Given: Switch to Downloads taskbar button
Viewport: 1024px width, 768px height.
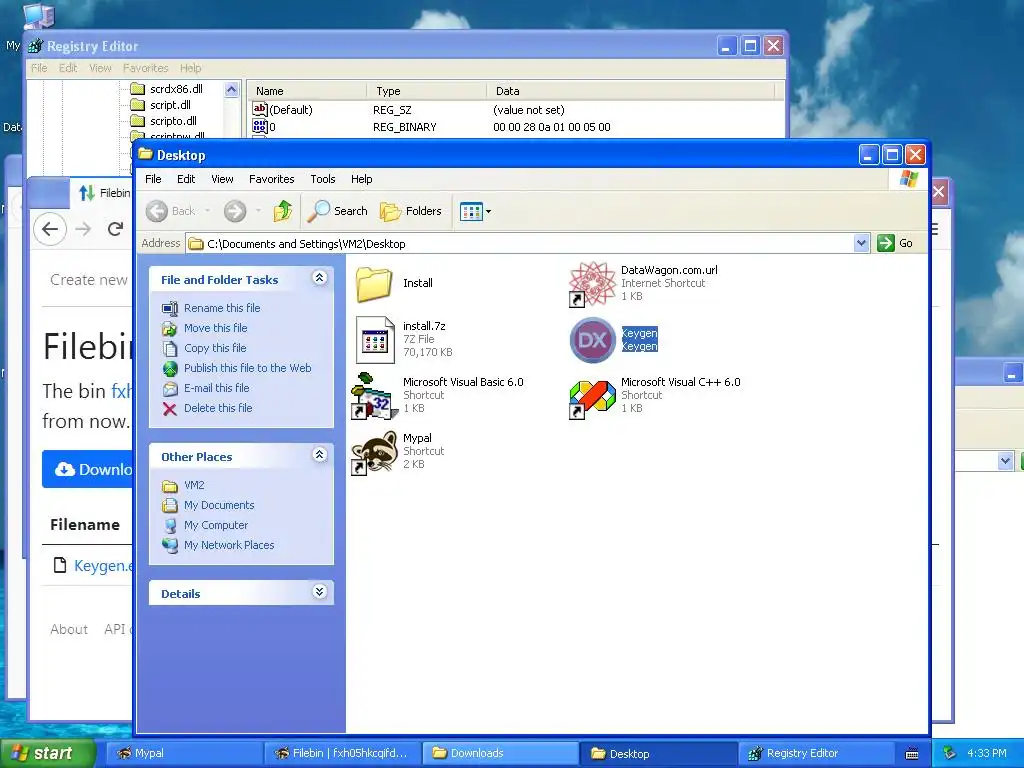Looking at the screenshot, I should click(501, 753).
